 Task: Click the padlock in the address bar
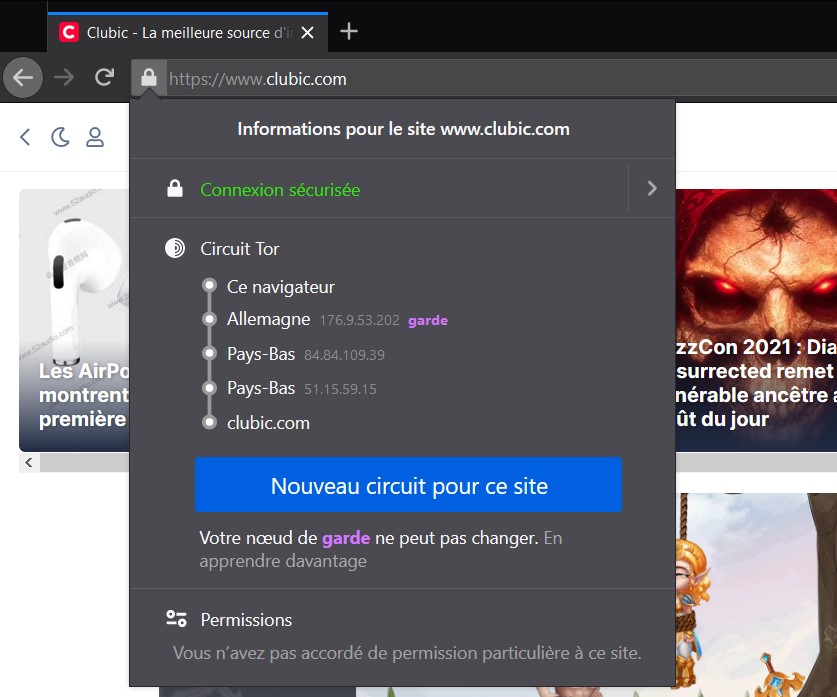149,77
